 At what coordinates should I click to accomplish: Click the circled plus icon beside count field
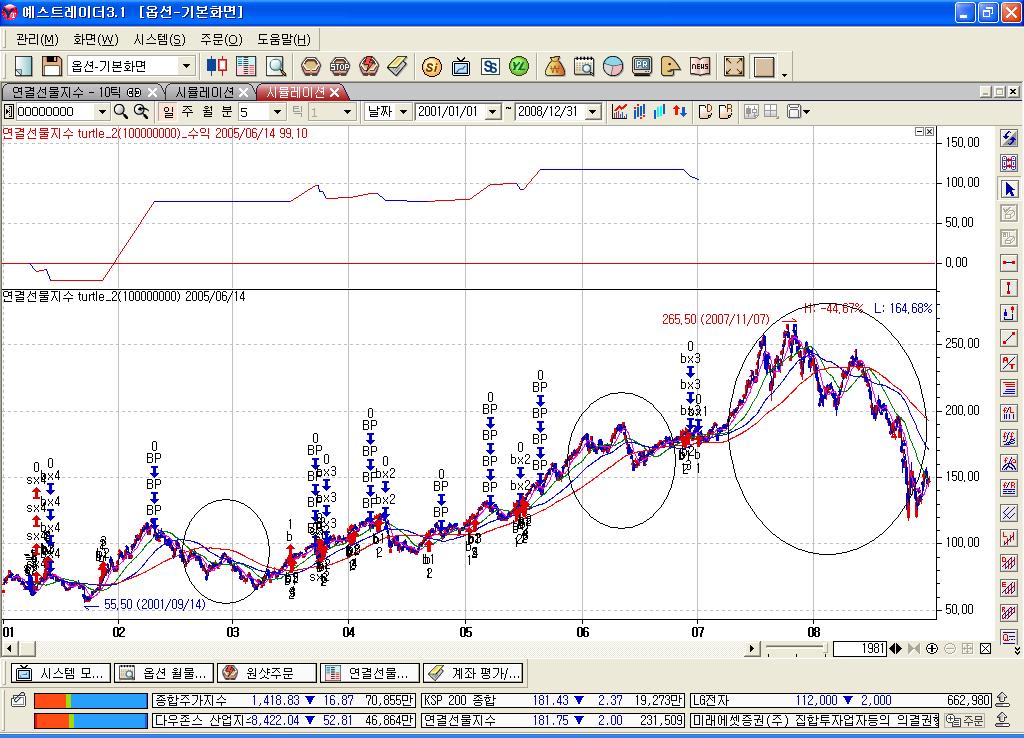[x=932, y=649]
